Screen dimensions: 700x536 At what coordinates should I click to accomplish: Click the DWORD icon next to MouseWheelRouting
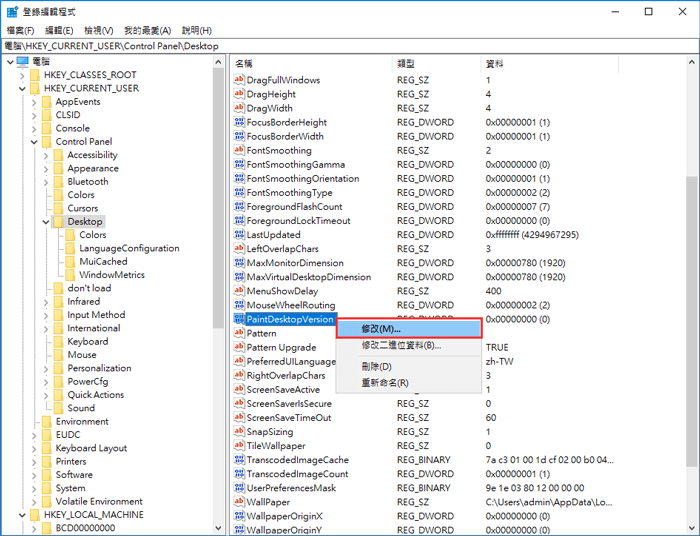coord(239,305)
